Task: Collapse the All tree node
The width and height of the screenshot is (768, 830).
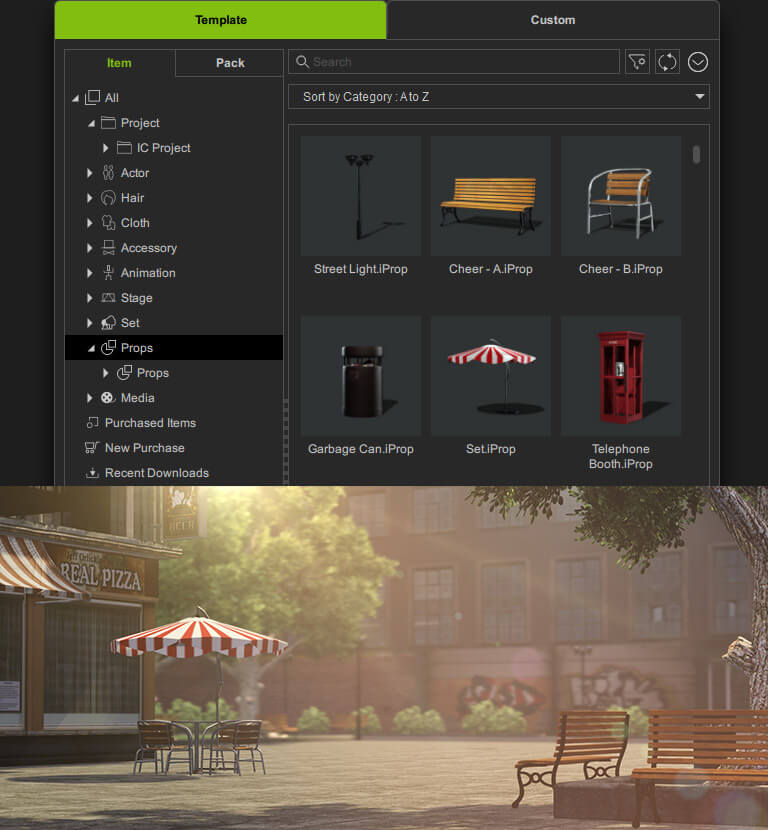Action: point(75,98)
